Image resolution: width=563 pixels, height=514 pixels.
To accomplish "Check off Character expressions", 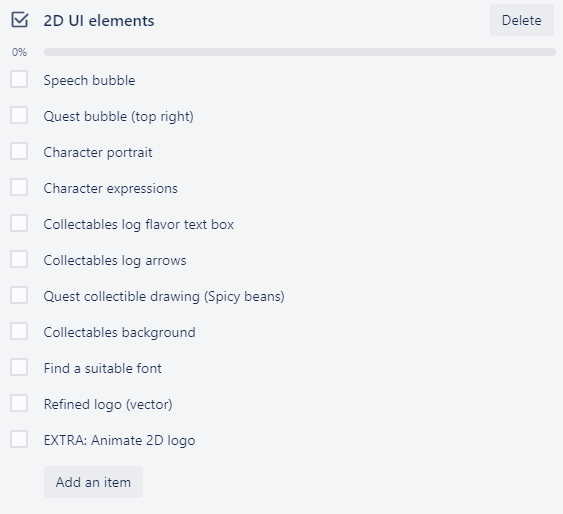I will click(x=19, y=187).
